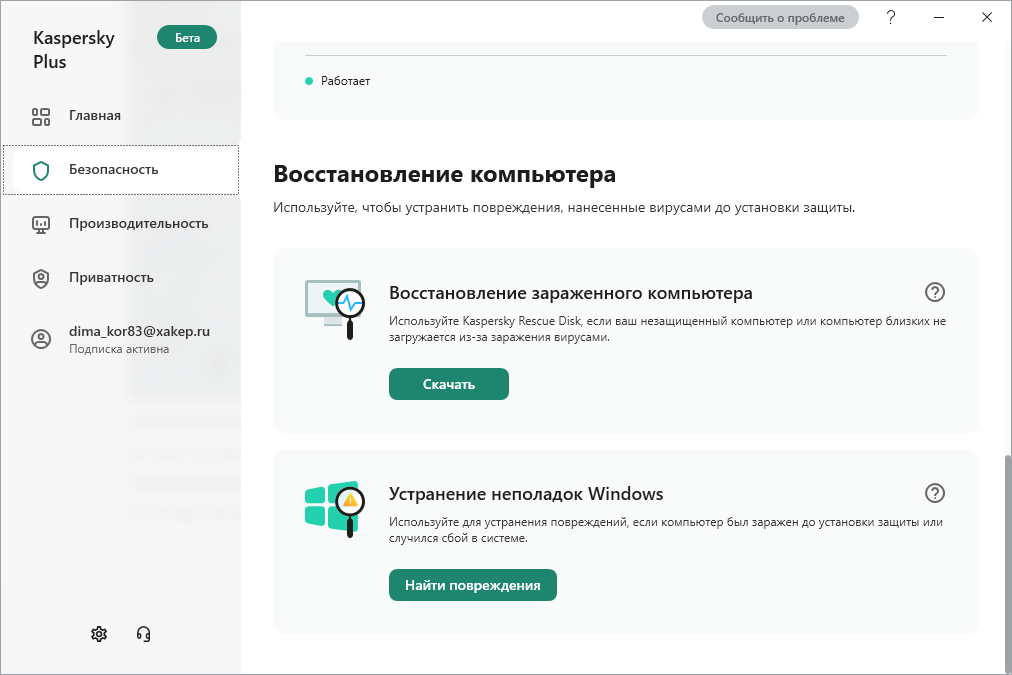This screenshot has height=675, width=1012.
Task: Click the Бета badge
Action: pos(187,37)
